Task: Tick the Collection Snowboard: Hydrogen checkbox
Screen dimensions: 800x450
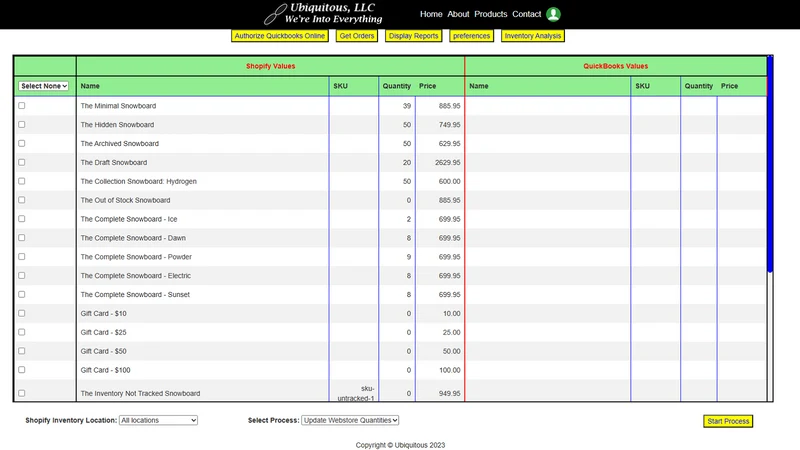Action: (21, 181)
